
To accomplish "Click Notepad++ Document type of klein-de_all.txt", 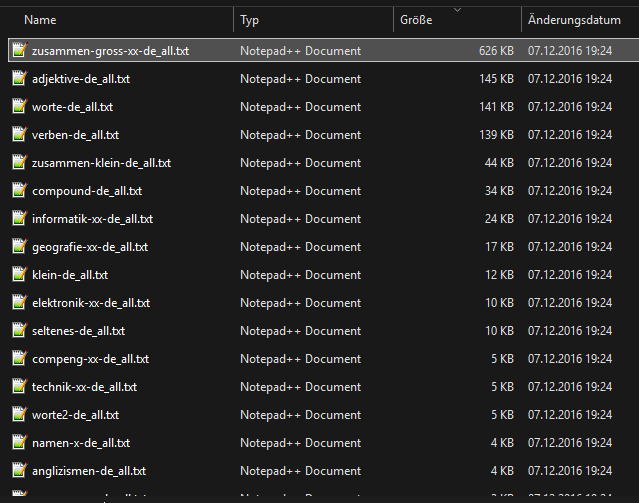I will (300, 275).
